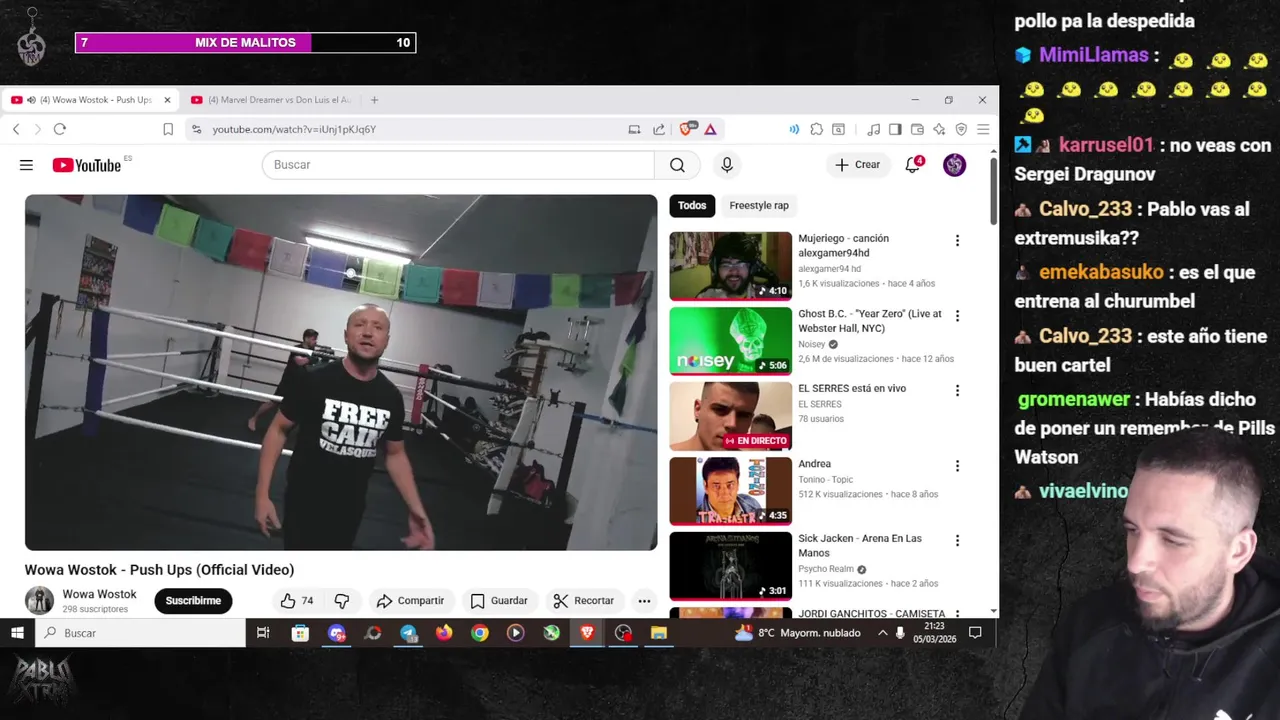Close the Wowa Wostok tab

167,100
